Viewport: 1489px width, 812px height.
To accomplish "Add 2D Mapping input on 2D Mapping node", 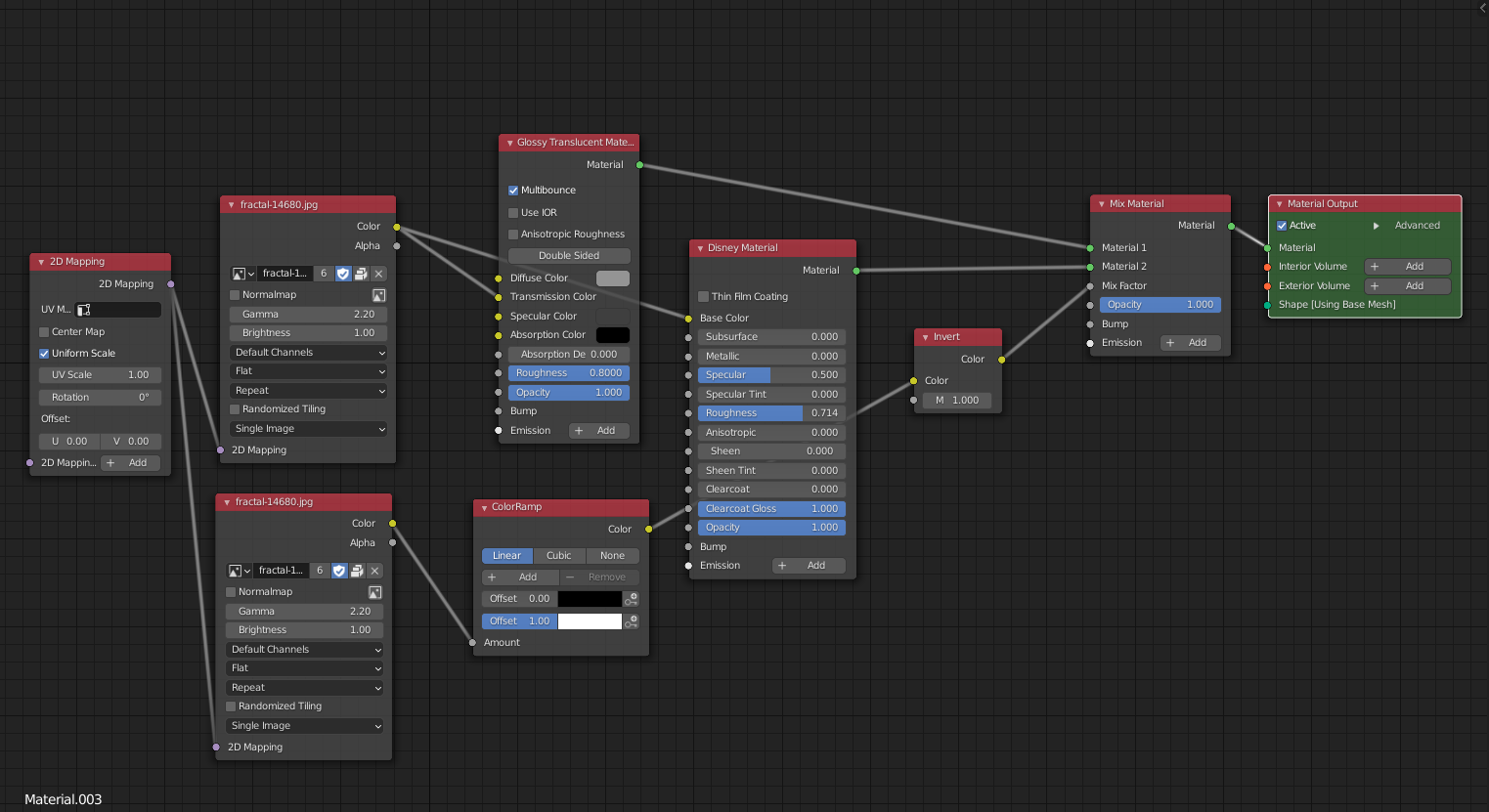I will (x=130, y=463).
